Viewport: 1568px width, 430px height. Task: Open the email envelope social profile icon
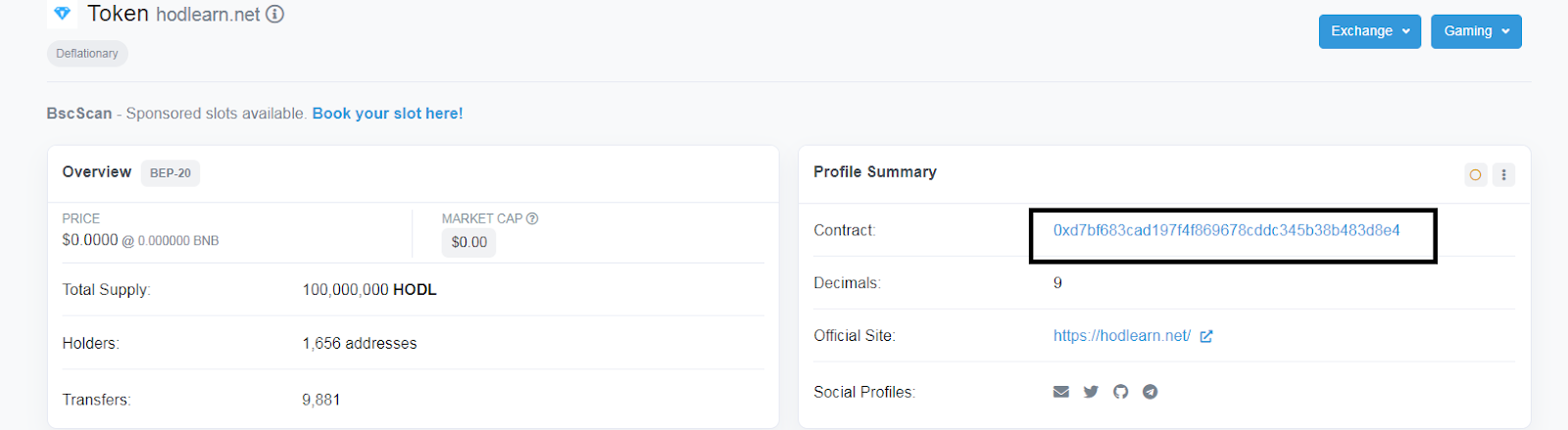tap(1061, 392)
